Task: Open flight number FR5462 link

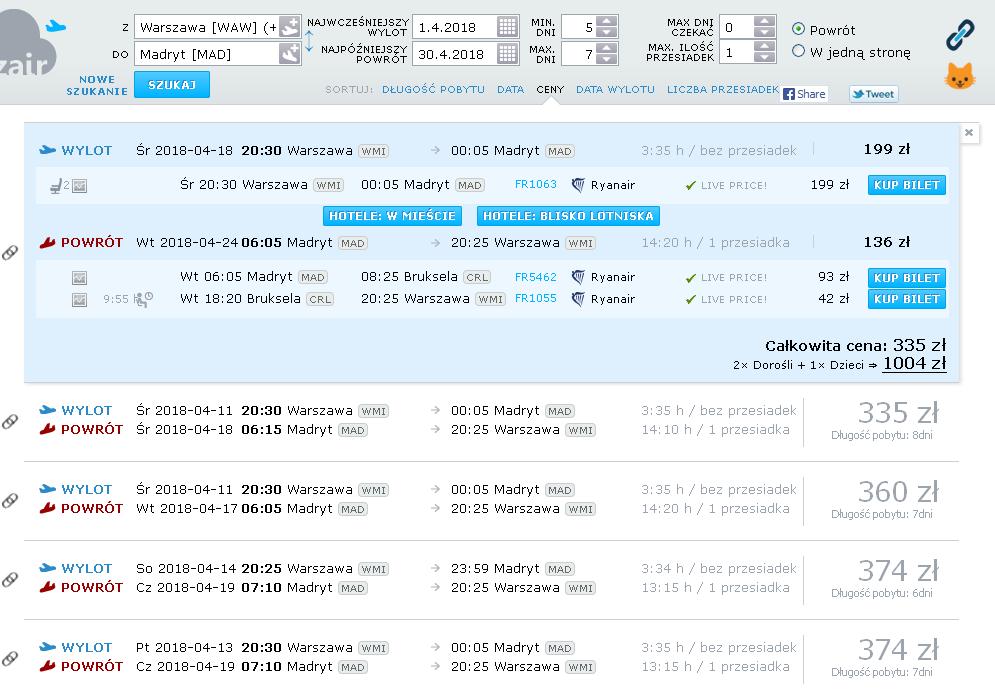Action: 536,277
